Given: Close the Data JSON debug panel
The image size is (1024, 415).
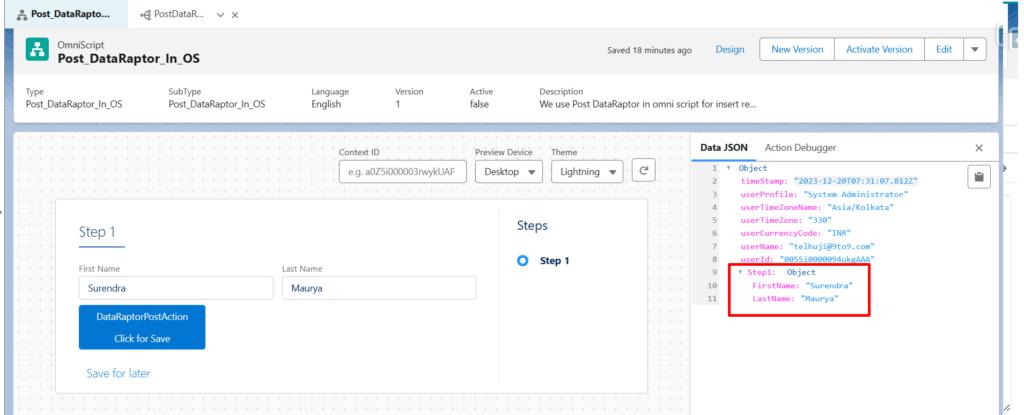Looking at the screenshot, I should click(979, 148).
